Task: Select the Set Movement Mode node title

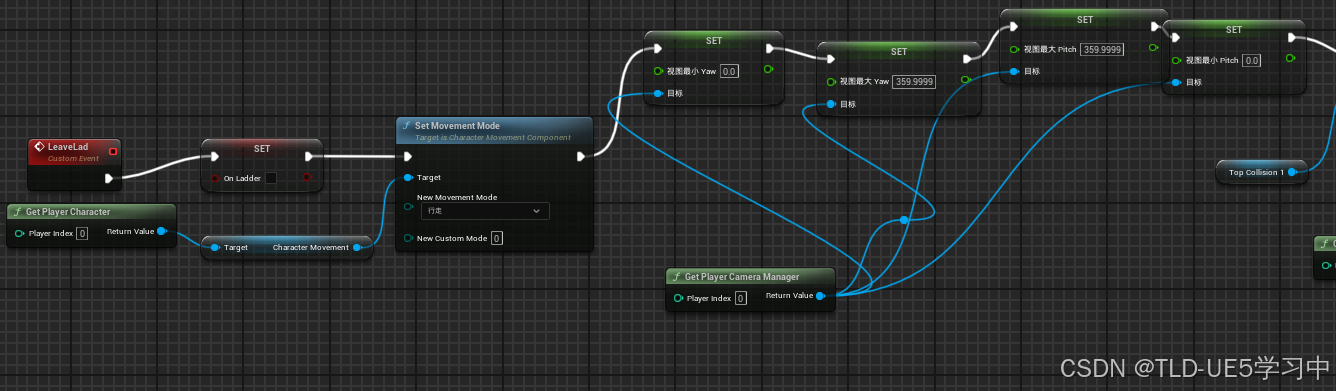Action: coord(457,126)
